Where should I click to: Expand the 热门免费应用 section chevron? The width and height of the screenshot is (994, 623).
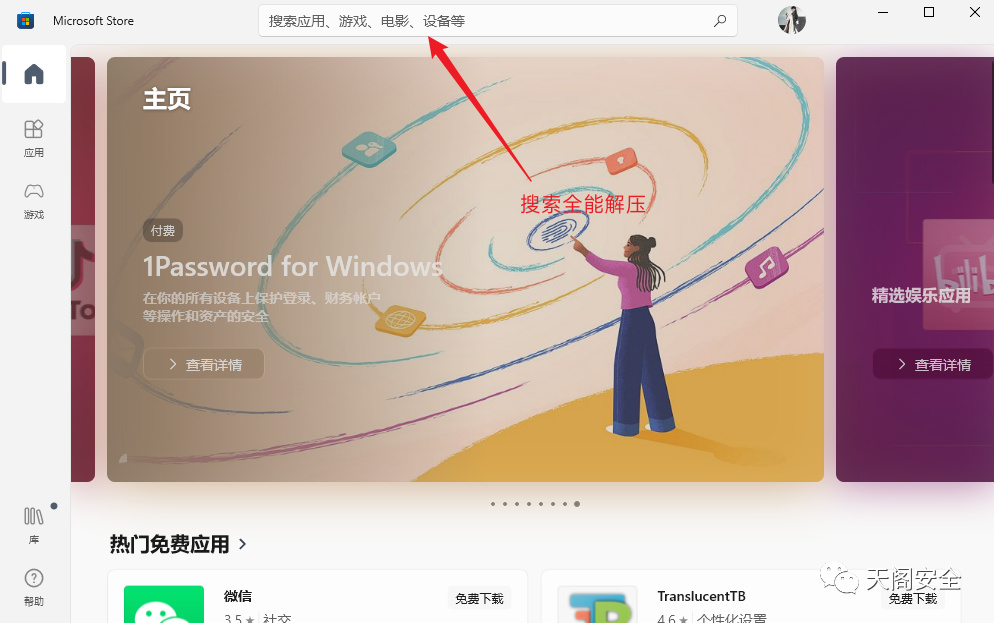pyautogui.click(x=243, y=544)
